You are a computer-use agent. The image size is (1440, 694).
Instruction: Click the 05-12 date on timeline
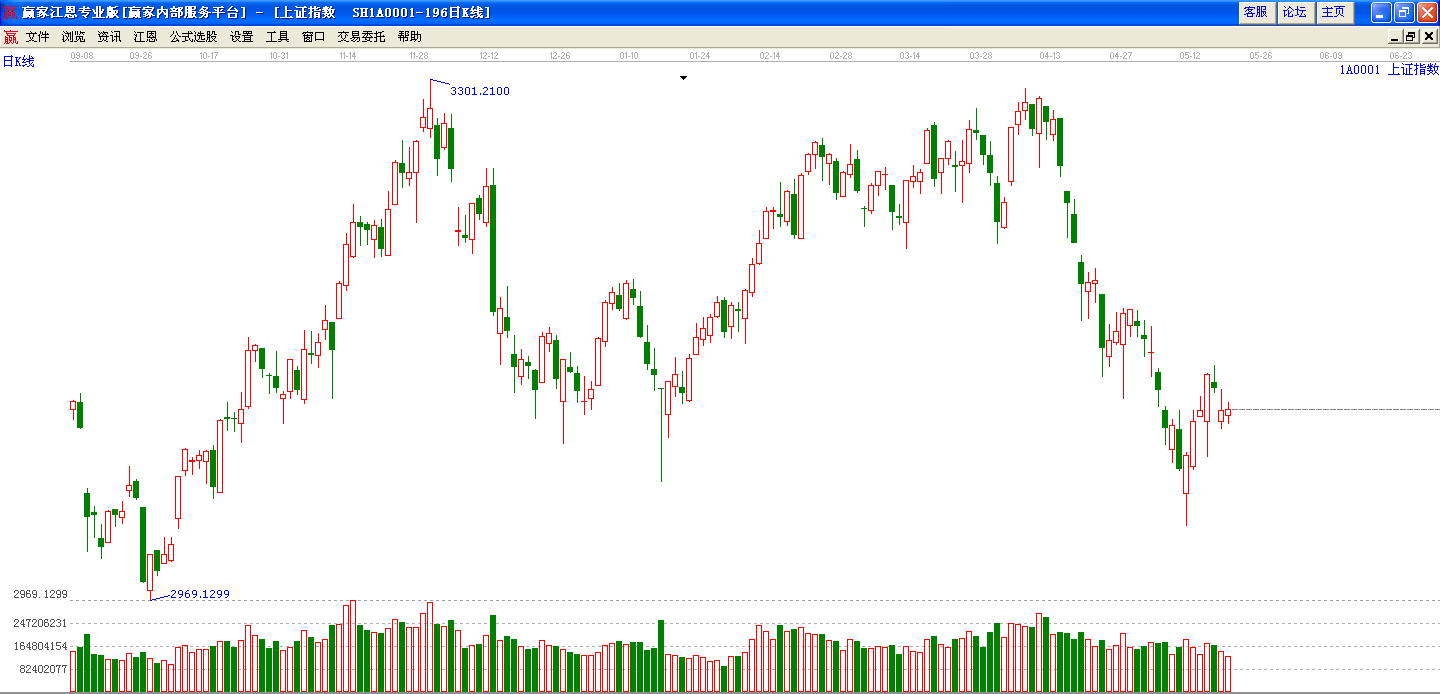(1190, 56)
